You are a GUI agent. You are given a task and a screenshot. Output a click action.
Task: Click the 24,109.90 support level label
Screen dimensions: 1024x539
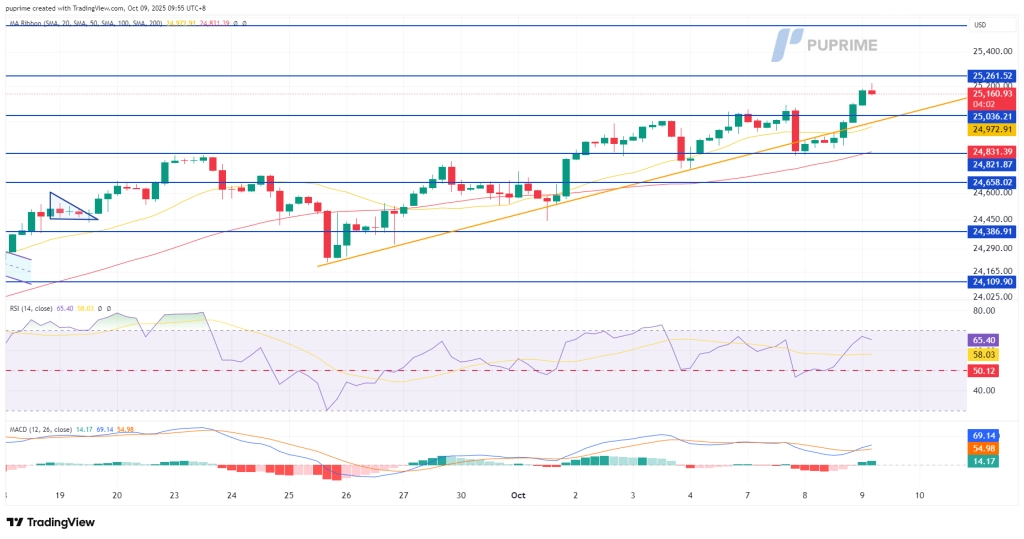pyautogui.click(x=992, y=282)
